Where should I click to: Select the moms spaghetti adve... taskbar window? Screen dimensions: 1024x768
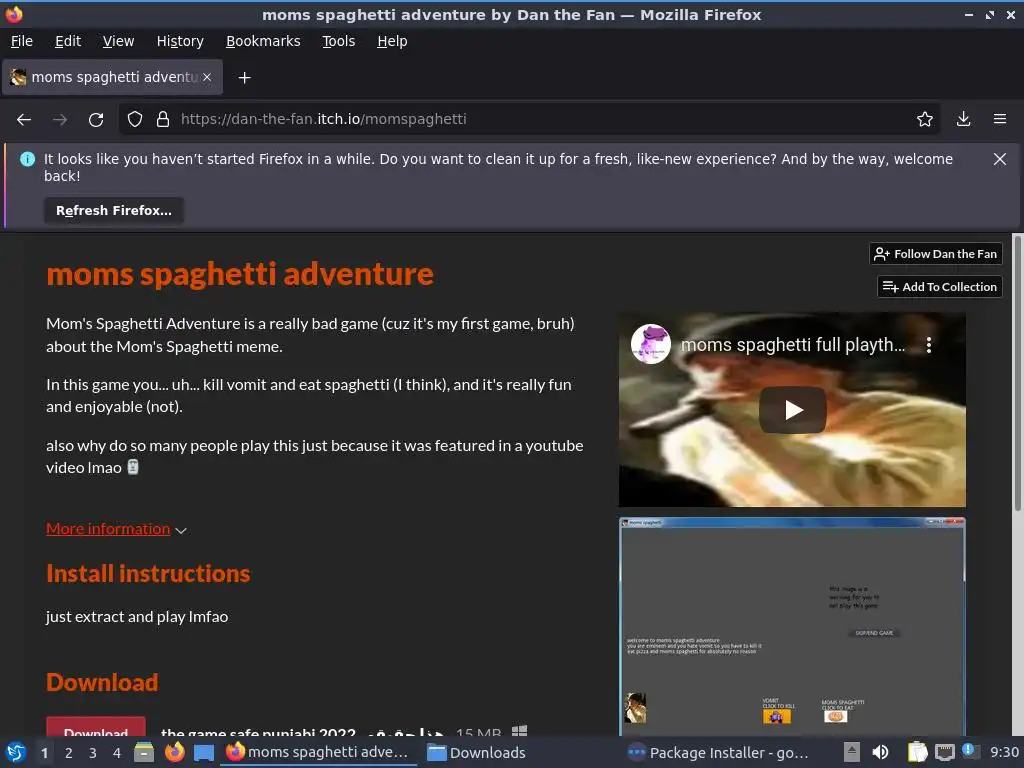coord(318,752)
